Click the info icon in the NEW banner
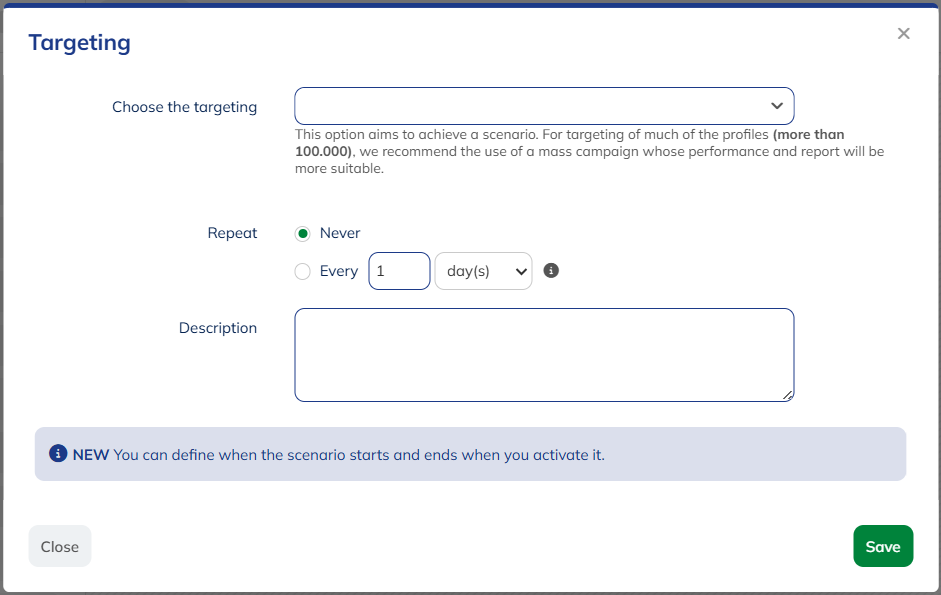This screenshot has height=595, width=941. click(59, 453)
